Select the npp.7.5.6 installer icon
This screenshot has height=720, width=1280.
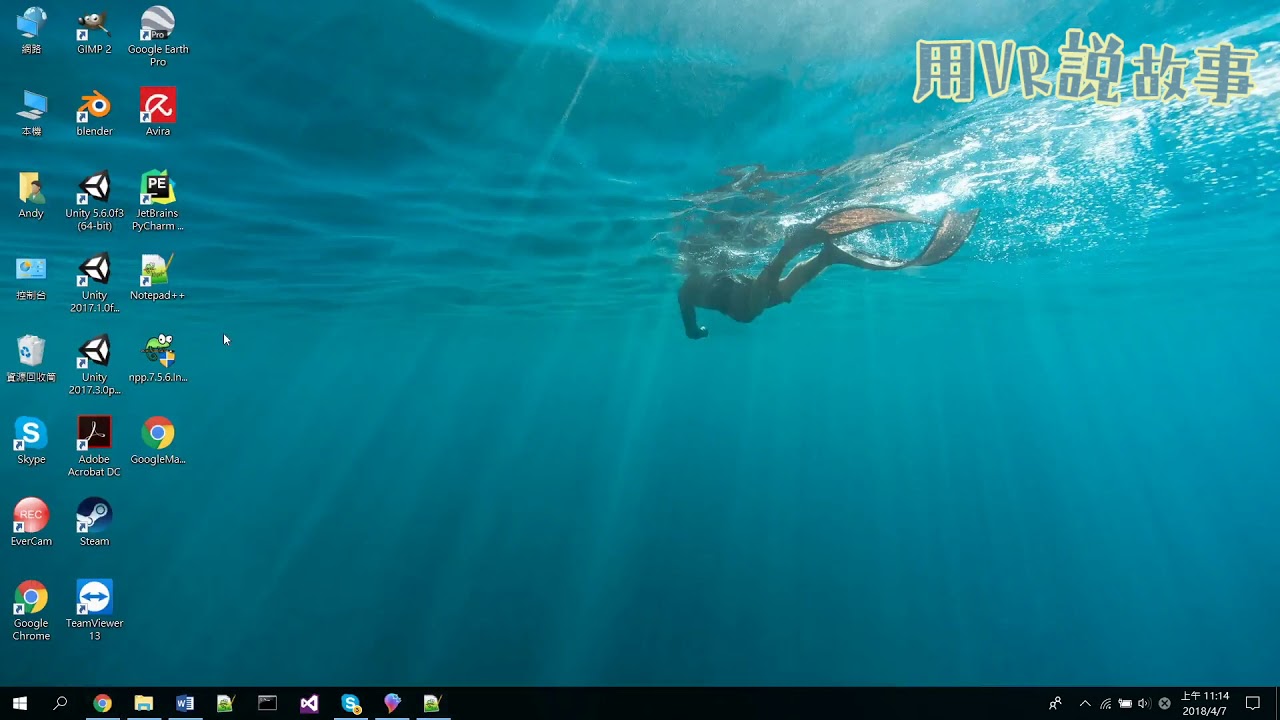tap(158, 352)
